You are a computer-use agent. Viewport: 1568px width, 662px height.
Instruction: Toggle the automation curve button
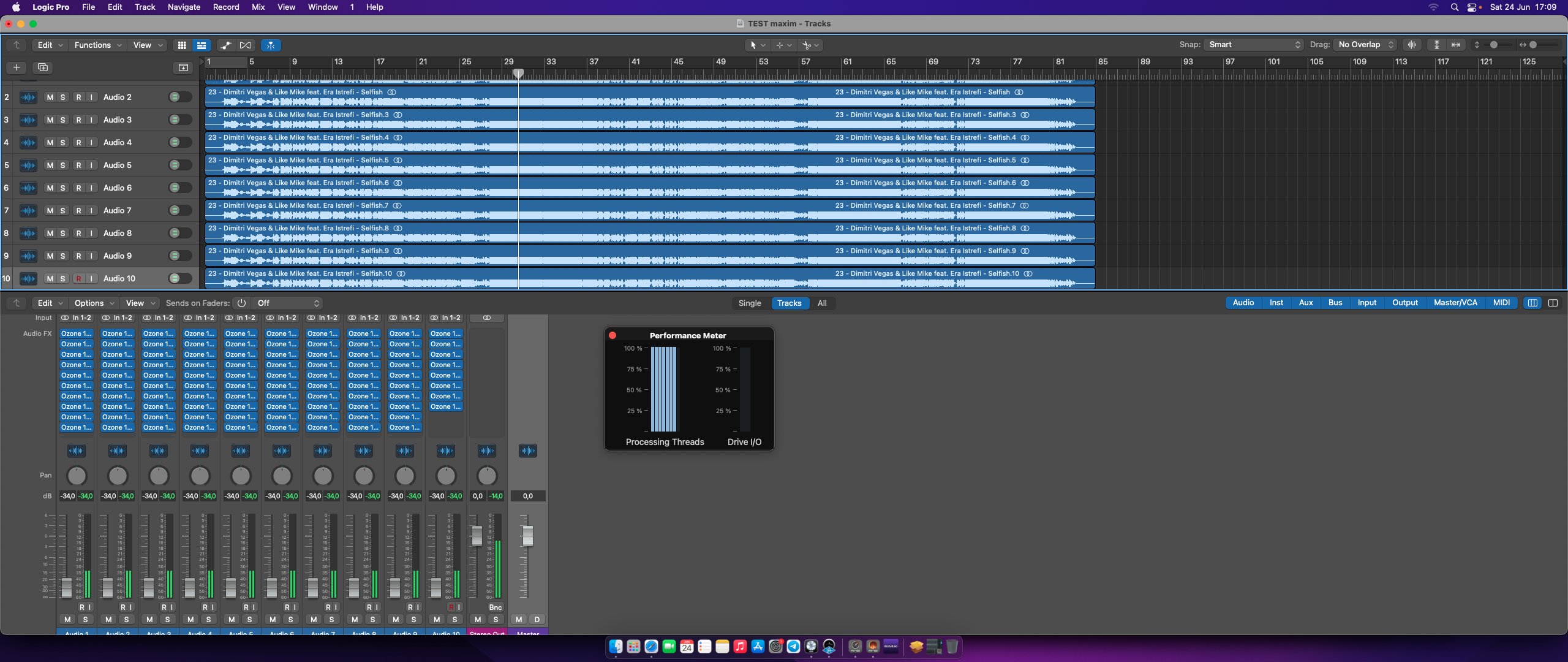(226, 45)
